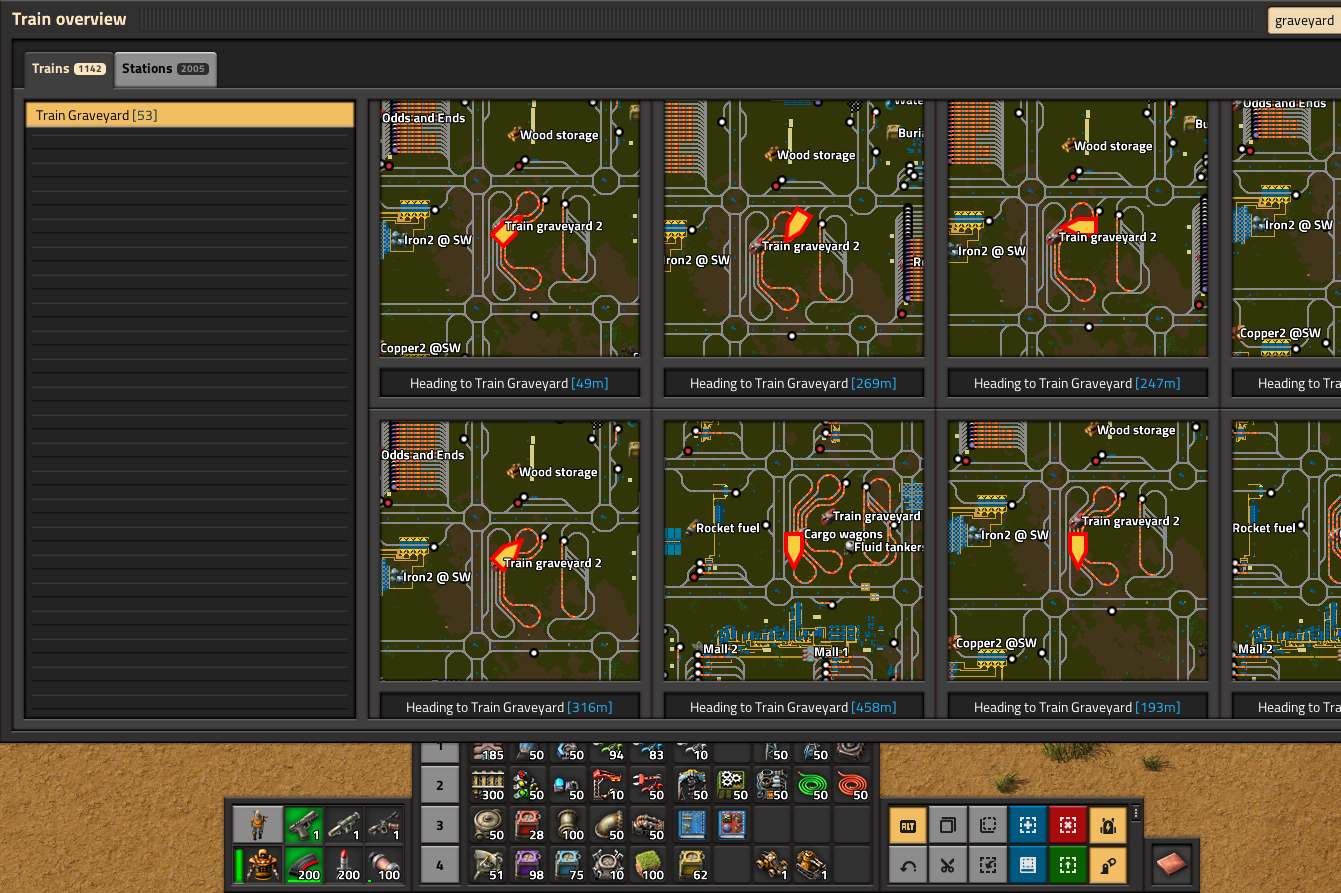The width and height of the screenshot is (1341, 893).
Task: Pick the pipe stack of 100 in hotbar row 3
Action: click(x=569, y=825)
